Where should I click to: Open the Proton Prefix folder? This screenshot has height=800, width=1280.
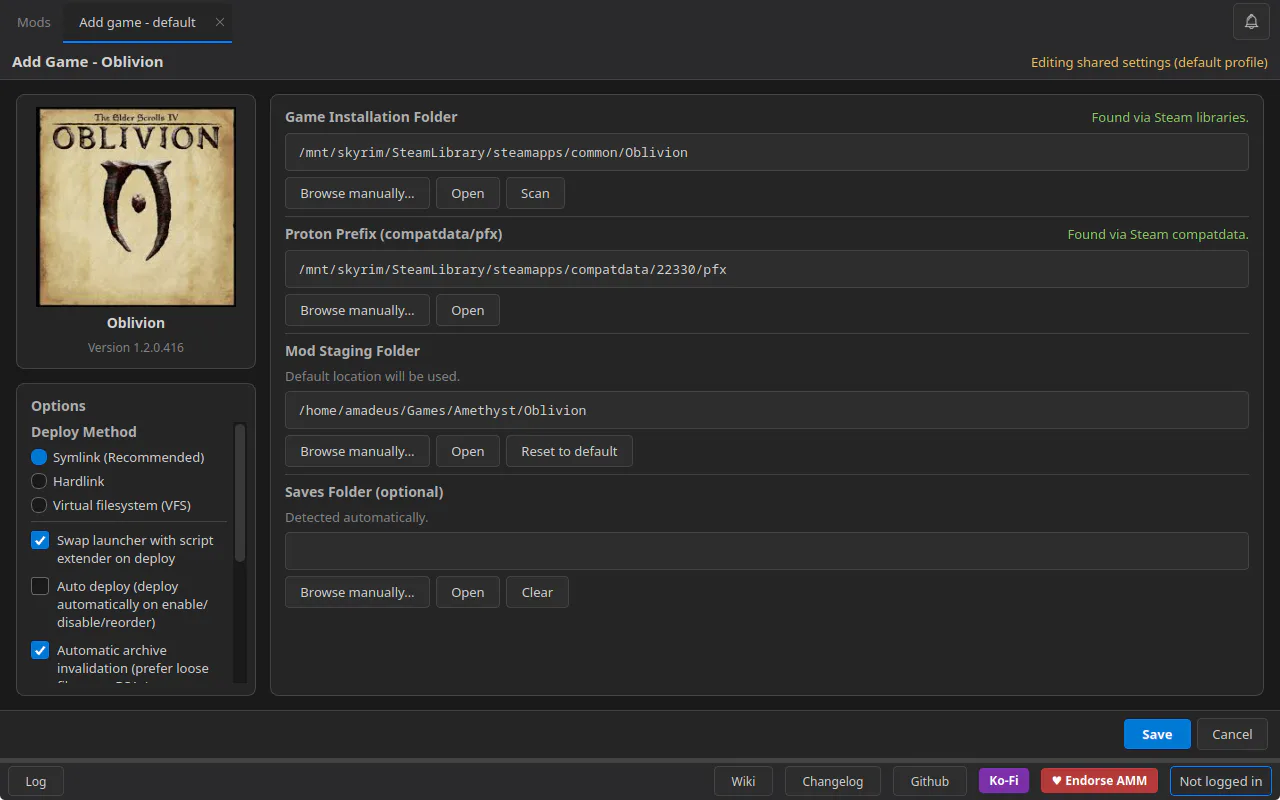click(x=468, y=310)
